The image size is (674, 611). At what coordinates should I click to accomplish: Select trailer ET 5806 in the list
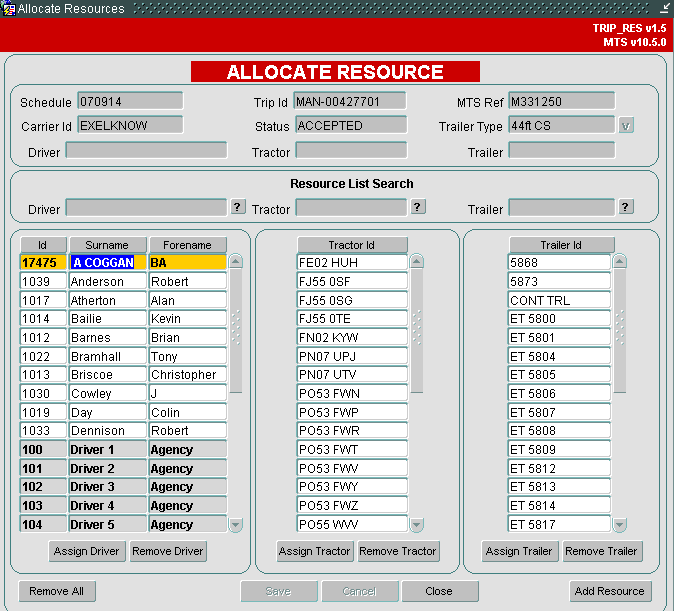559,393
